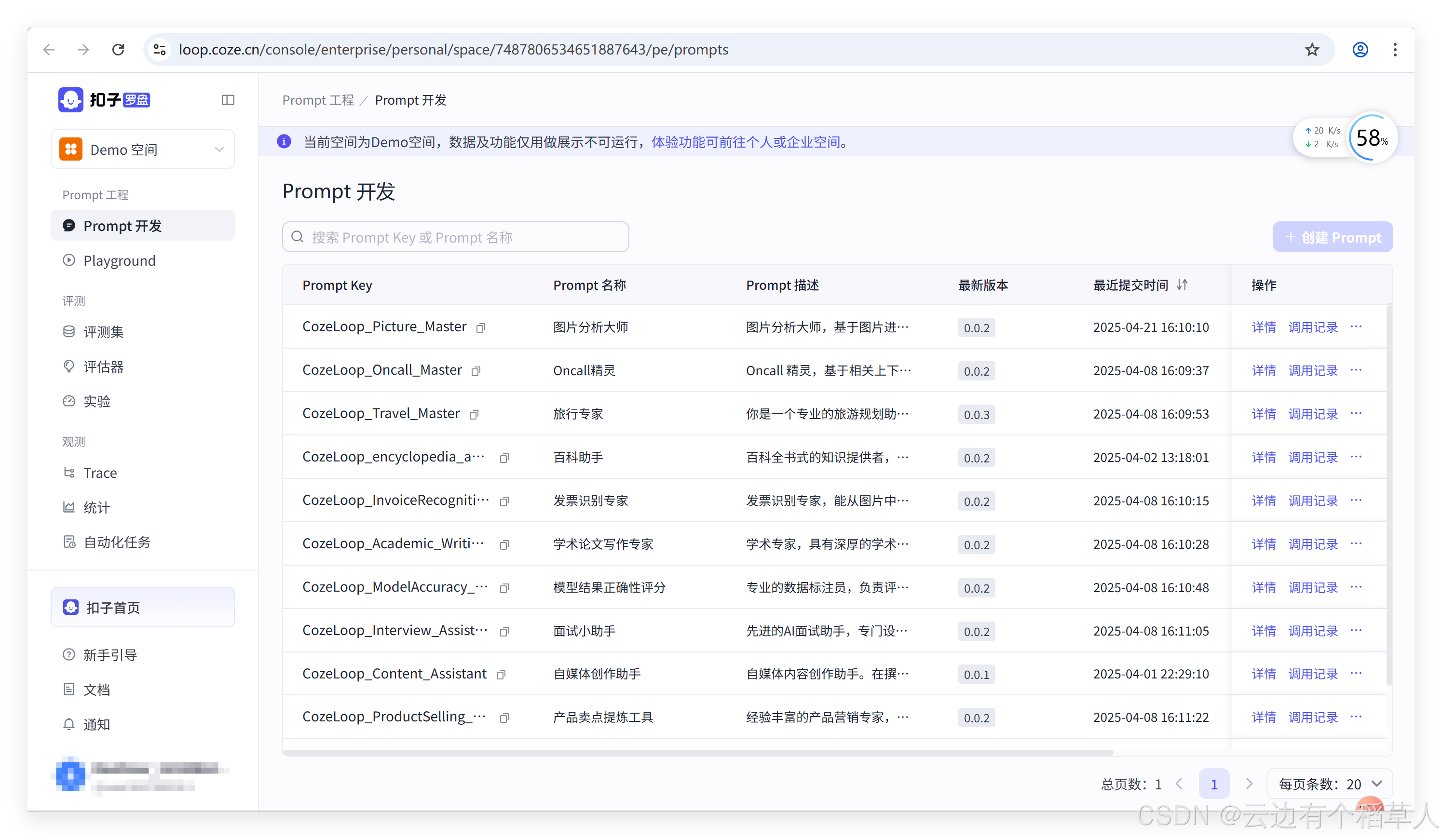Toggle sort on 最近提交时间 column

point(1182,285)
